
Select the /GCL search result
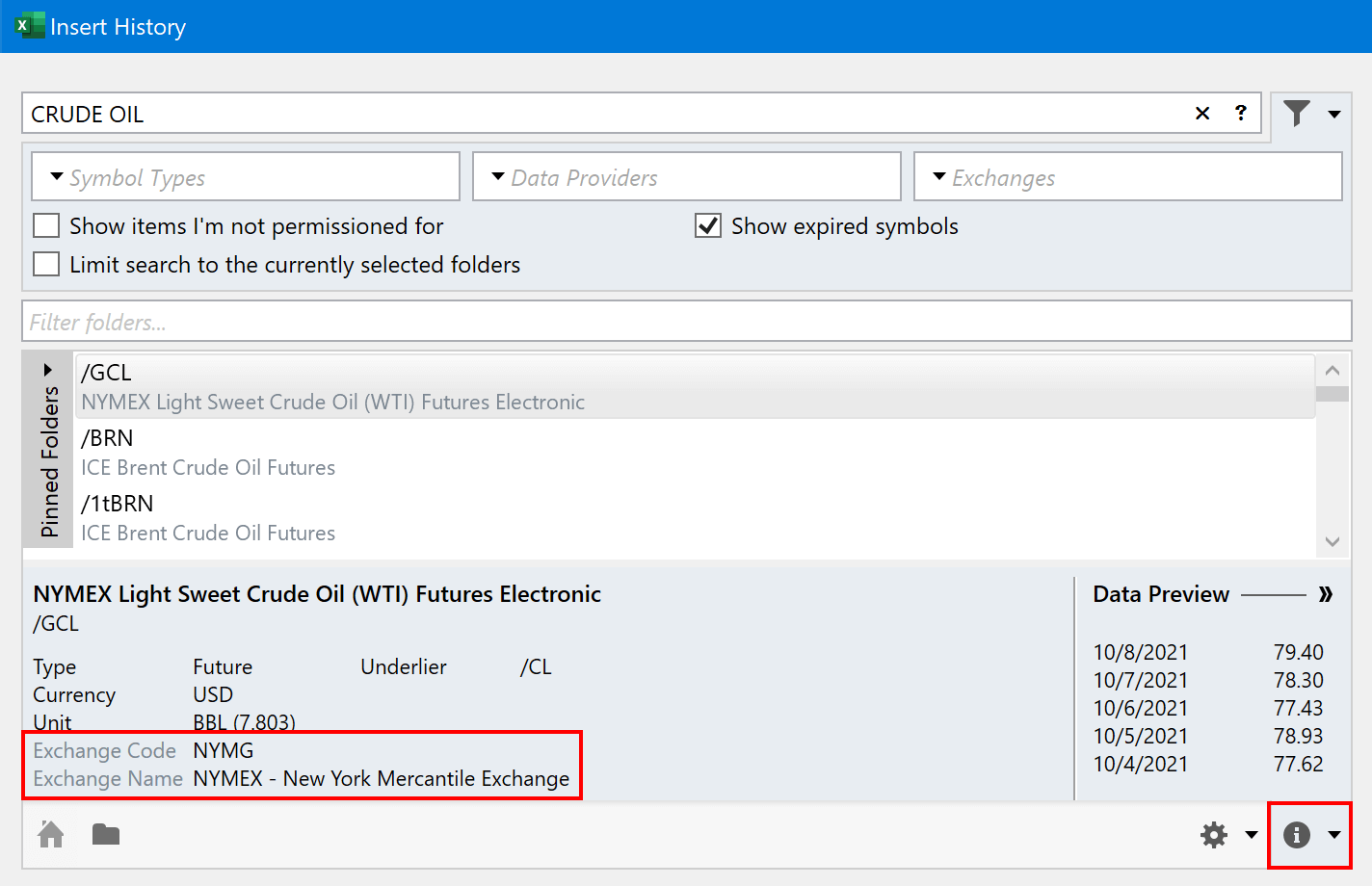click(695, 386)
